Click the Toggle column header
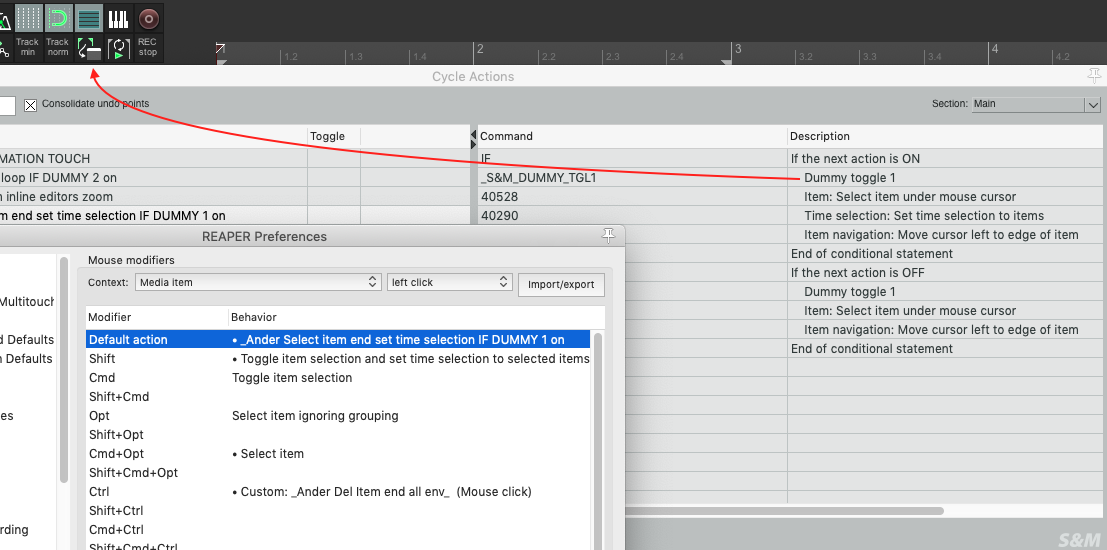 [334, 136]
